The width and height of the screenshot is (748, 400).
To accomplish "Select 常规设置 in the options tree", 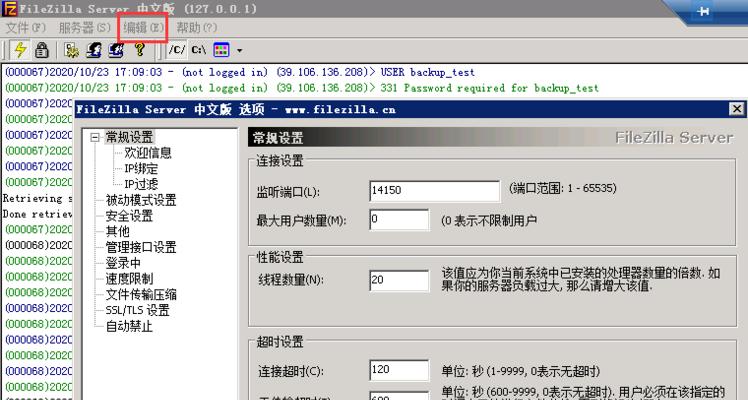I will 129,137.
